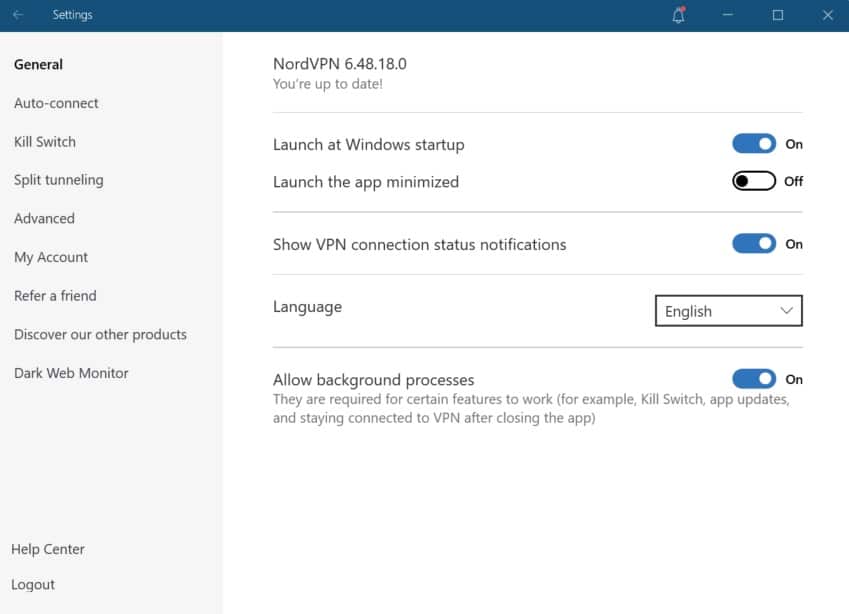Open Auto-connect settings
The height and width of the screenshot is (614, 849).
click(56, 103)
